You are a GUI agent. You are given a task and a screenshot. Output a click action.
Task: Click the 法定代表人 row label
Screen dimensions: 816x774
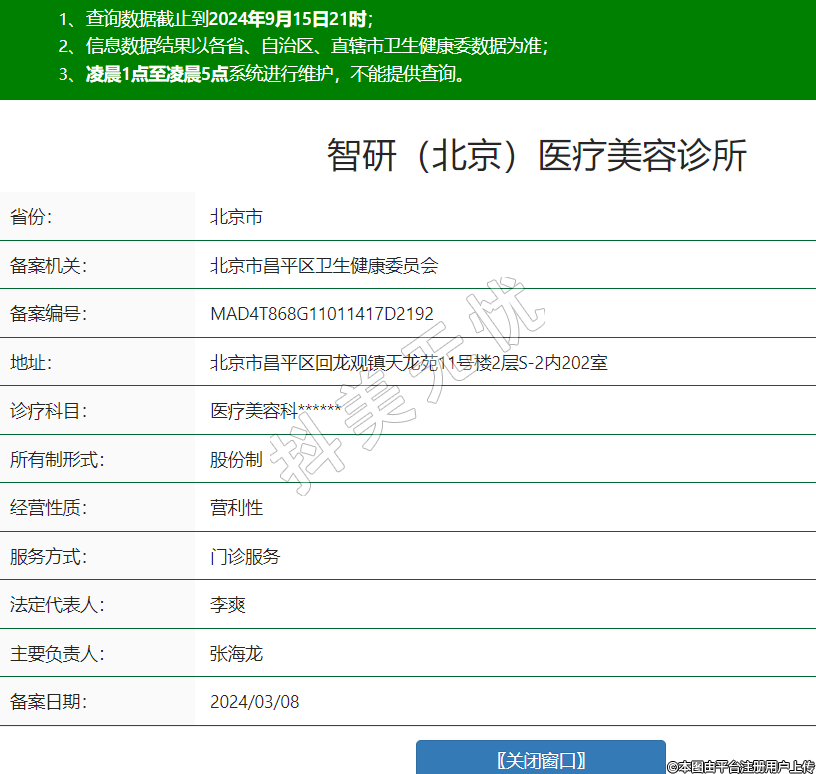pos(57,605)
